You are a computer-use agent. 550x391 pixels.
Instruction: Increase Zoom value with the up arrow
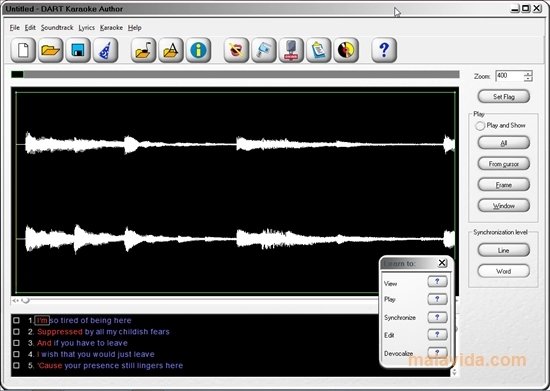tap(528, 74)
